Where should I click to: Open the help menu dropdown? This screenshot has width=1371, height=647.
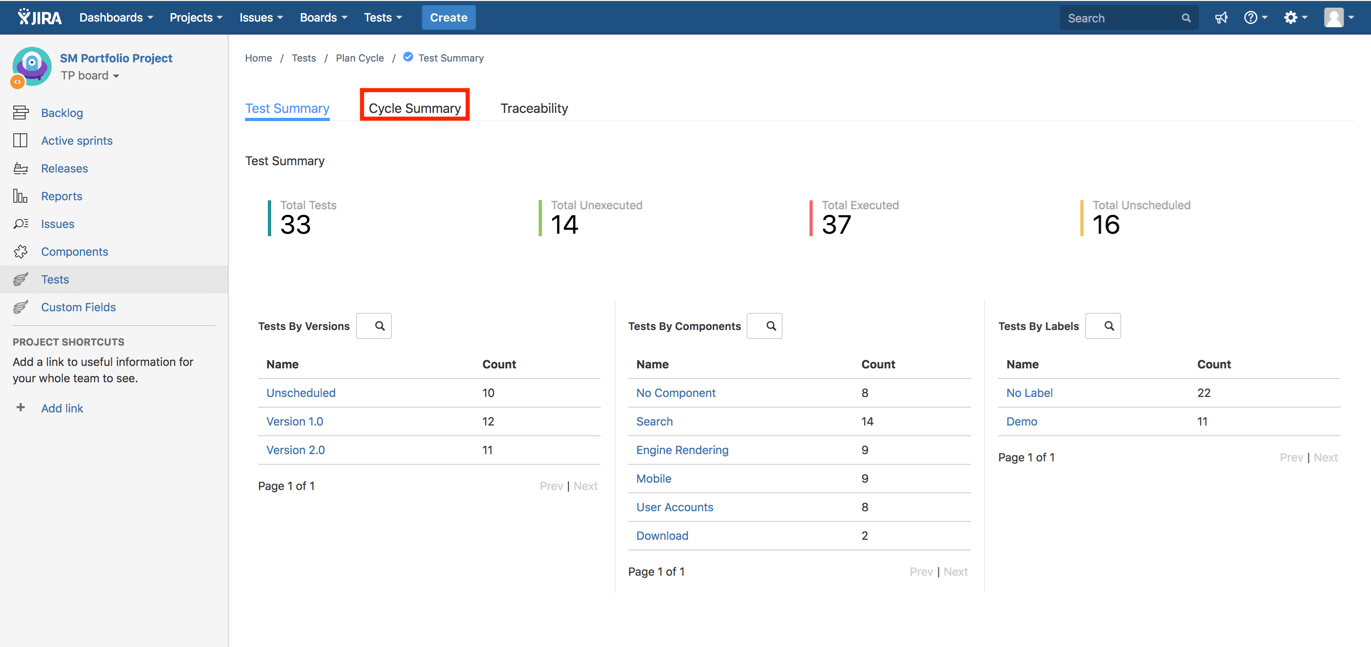1255,18
